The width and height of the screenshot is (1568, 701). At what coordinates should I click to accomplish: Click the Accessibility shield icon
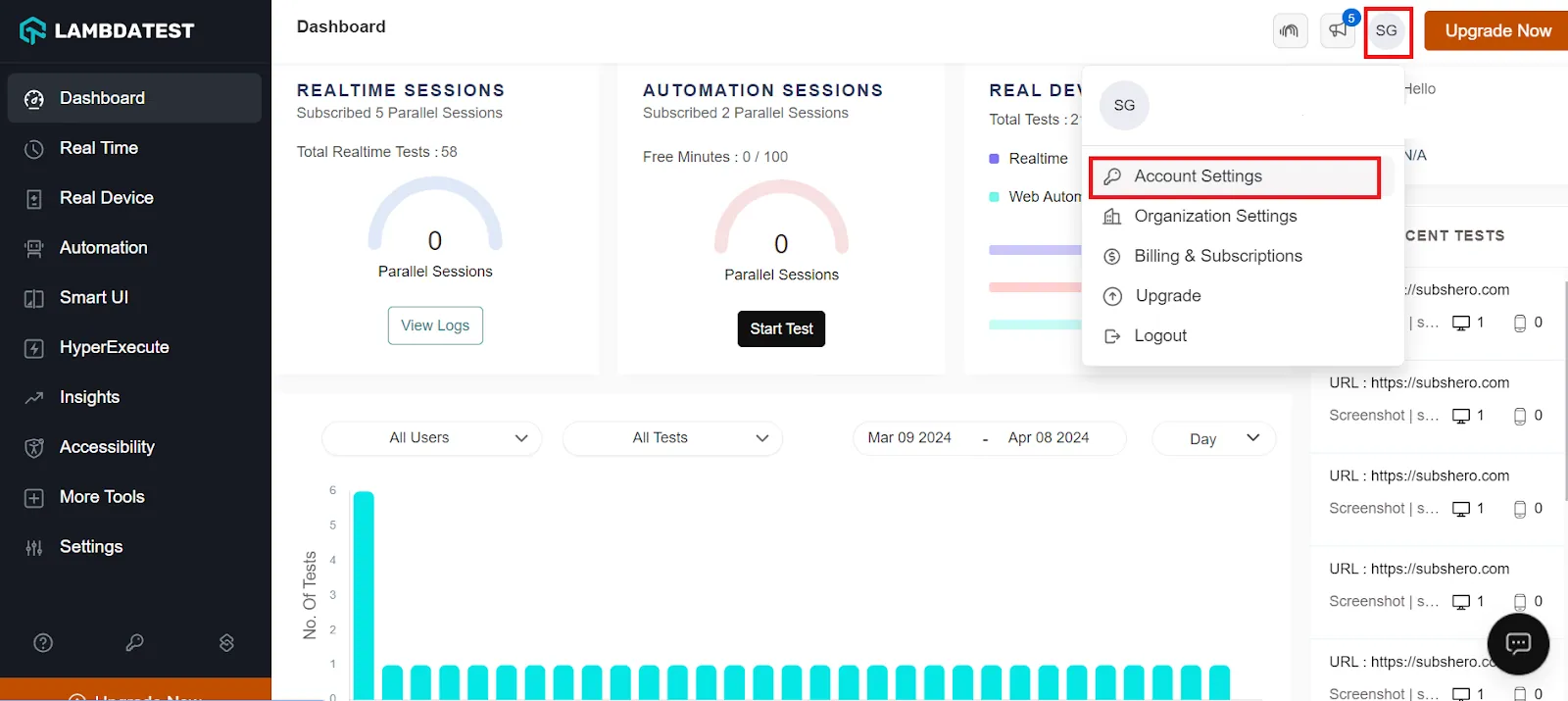point(34,448)
